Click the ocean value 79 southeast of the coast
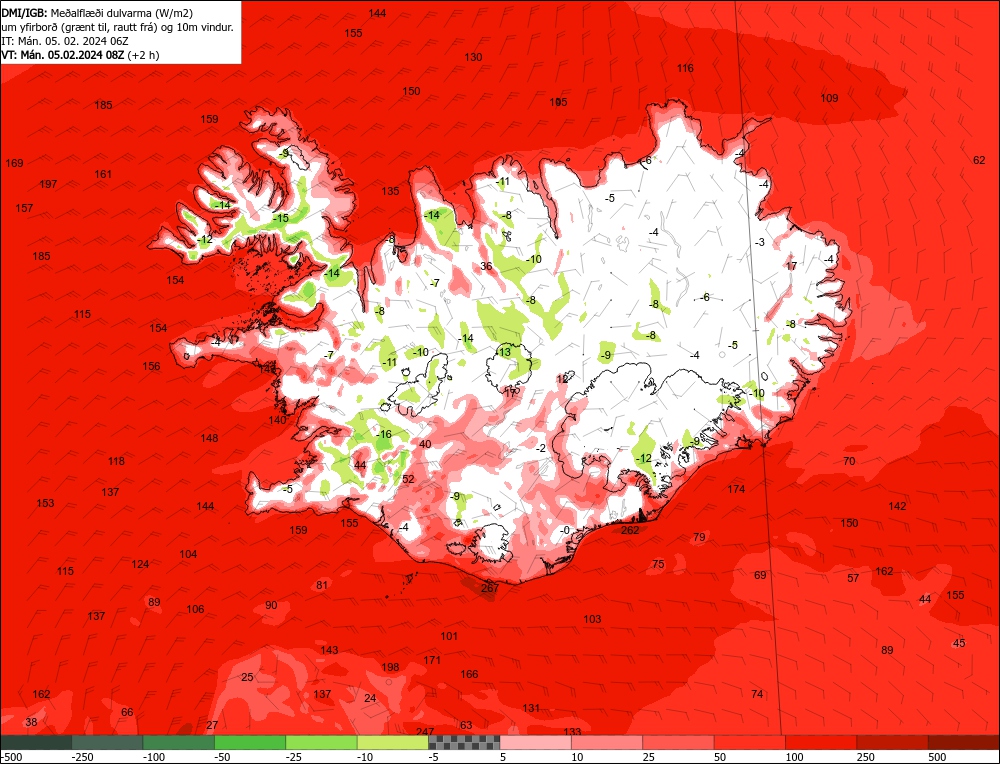The width and height of the screenshot is (1000, 764). [699, 538]
